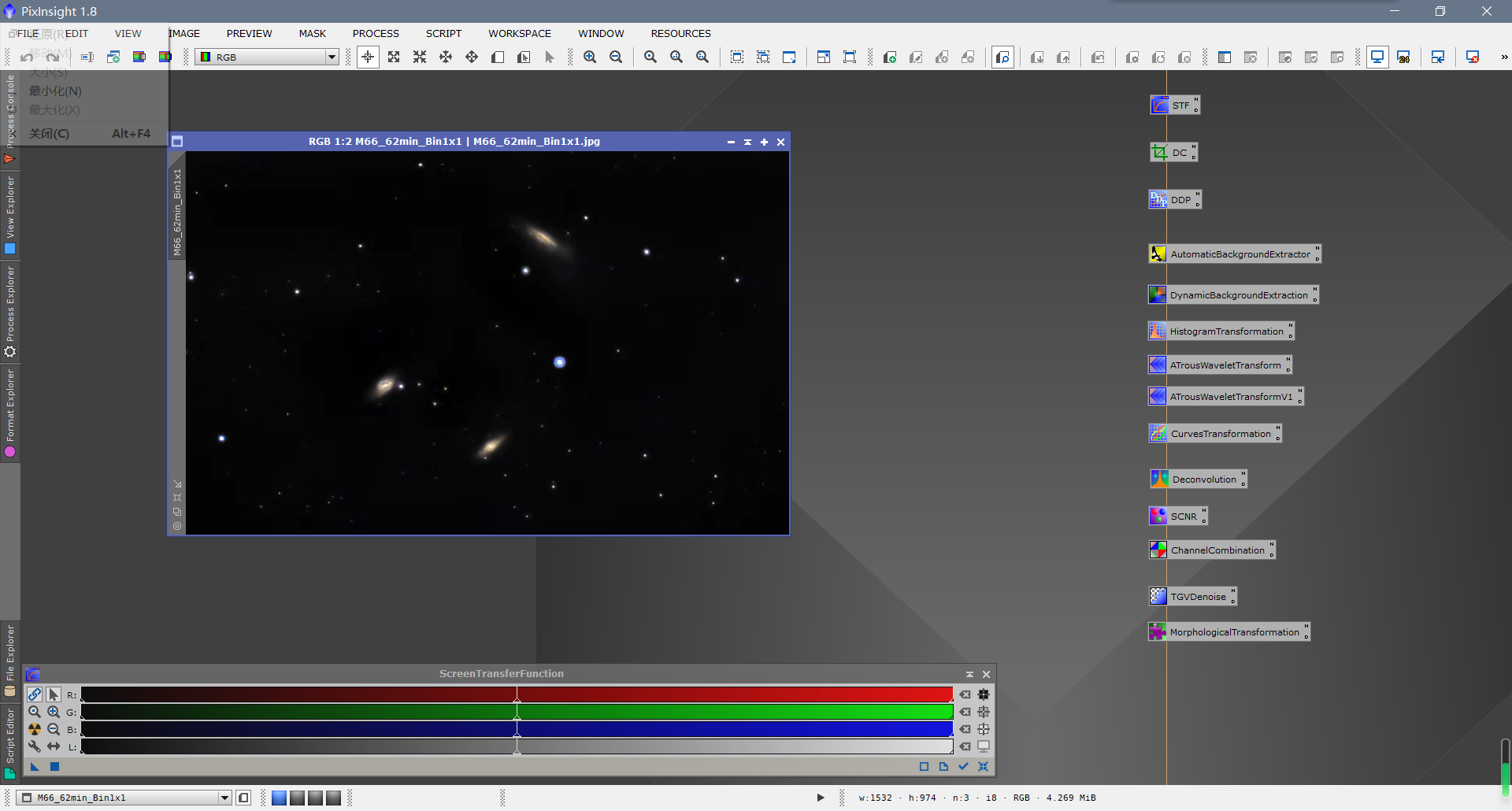Open the PROCESS menu
The image size is (1512, 811).
(x=376, y=33)
